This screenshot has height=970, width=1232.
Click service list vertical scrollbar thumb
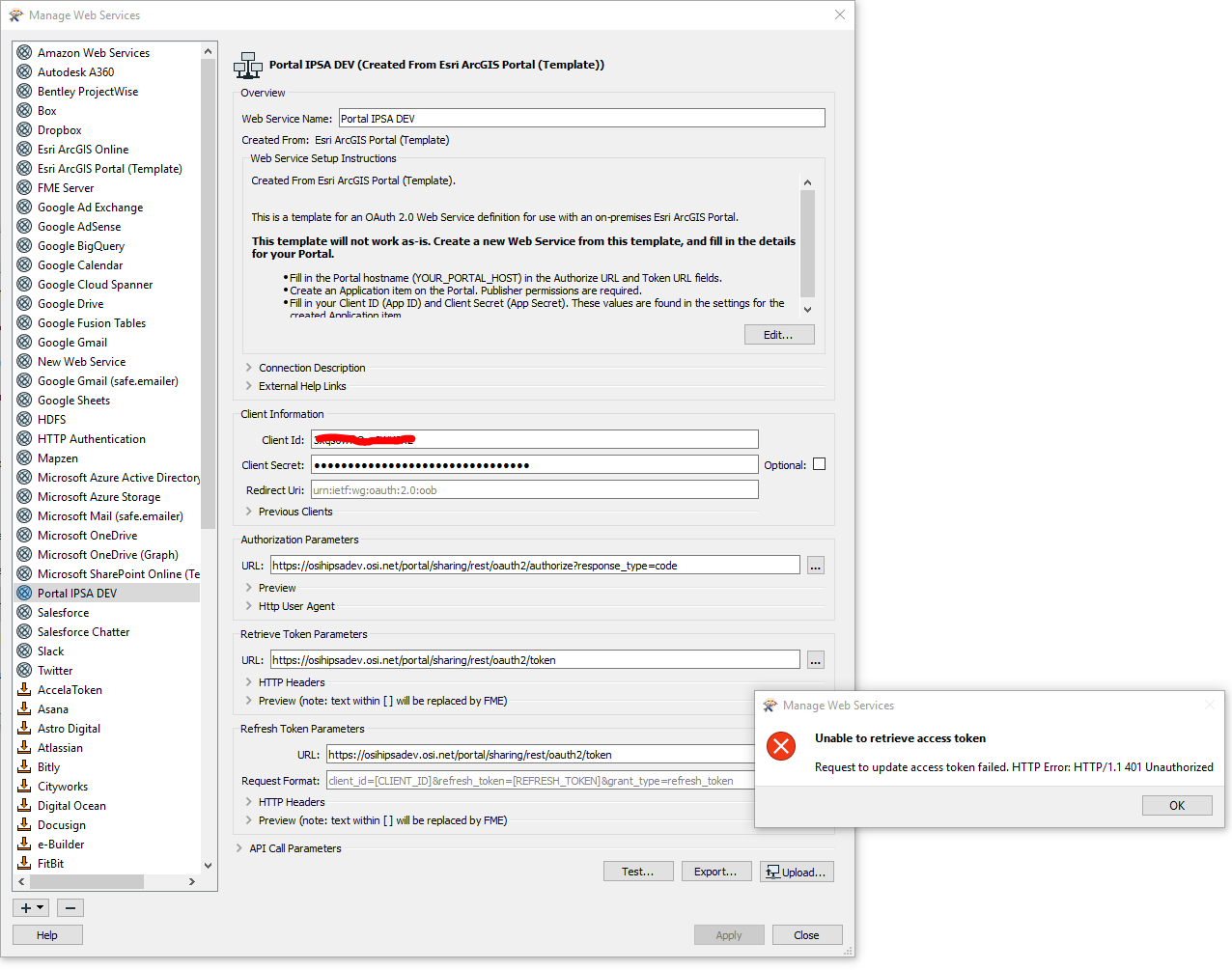click(208, 293)
